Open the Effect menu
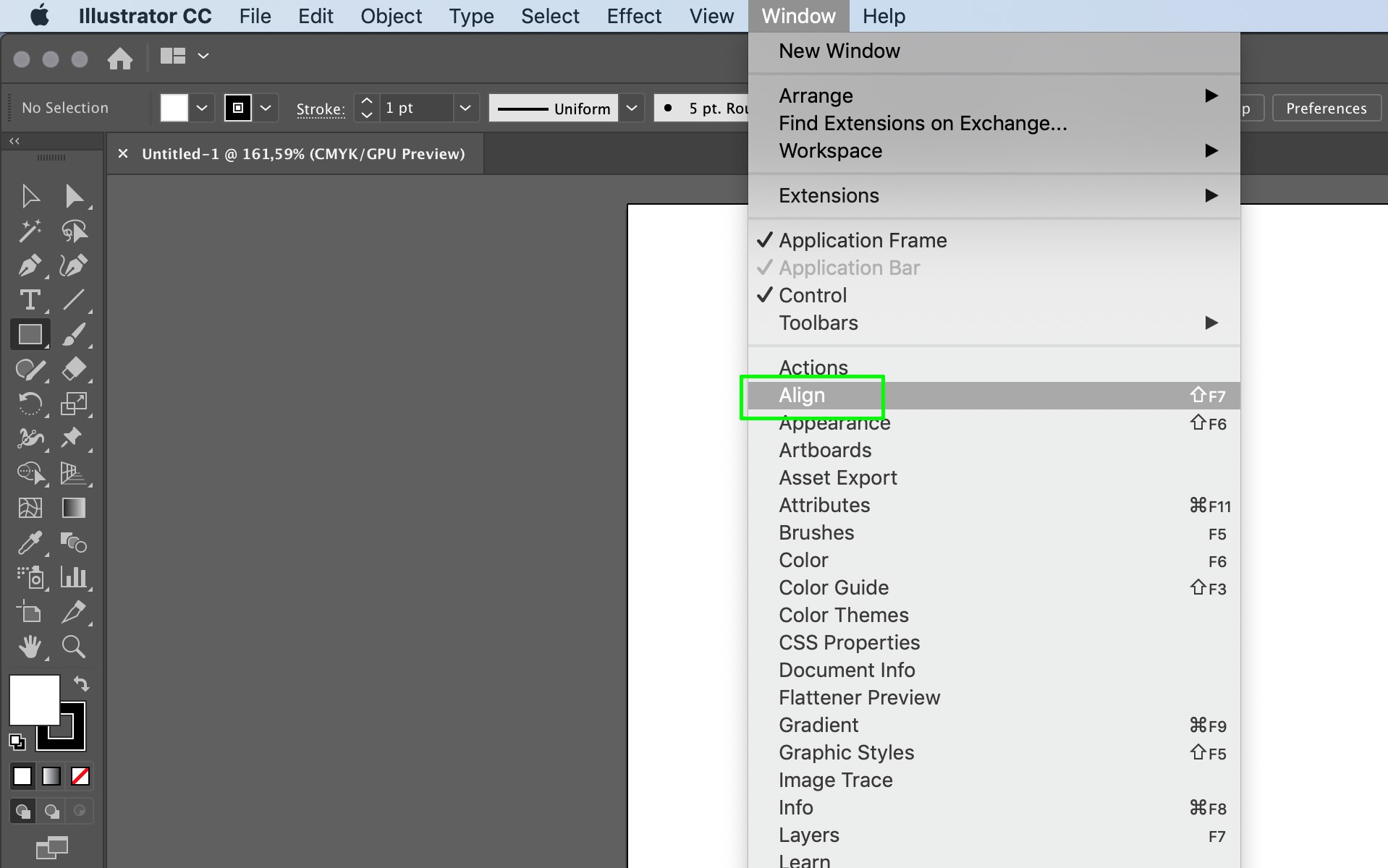Viewport: 1388px width, 868px height. pyautogui.click(x=634, y=16)
